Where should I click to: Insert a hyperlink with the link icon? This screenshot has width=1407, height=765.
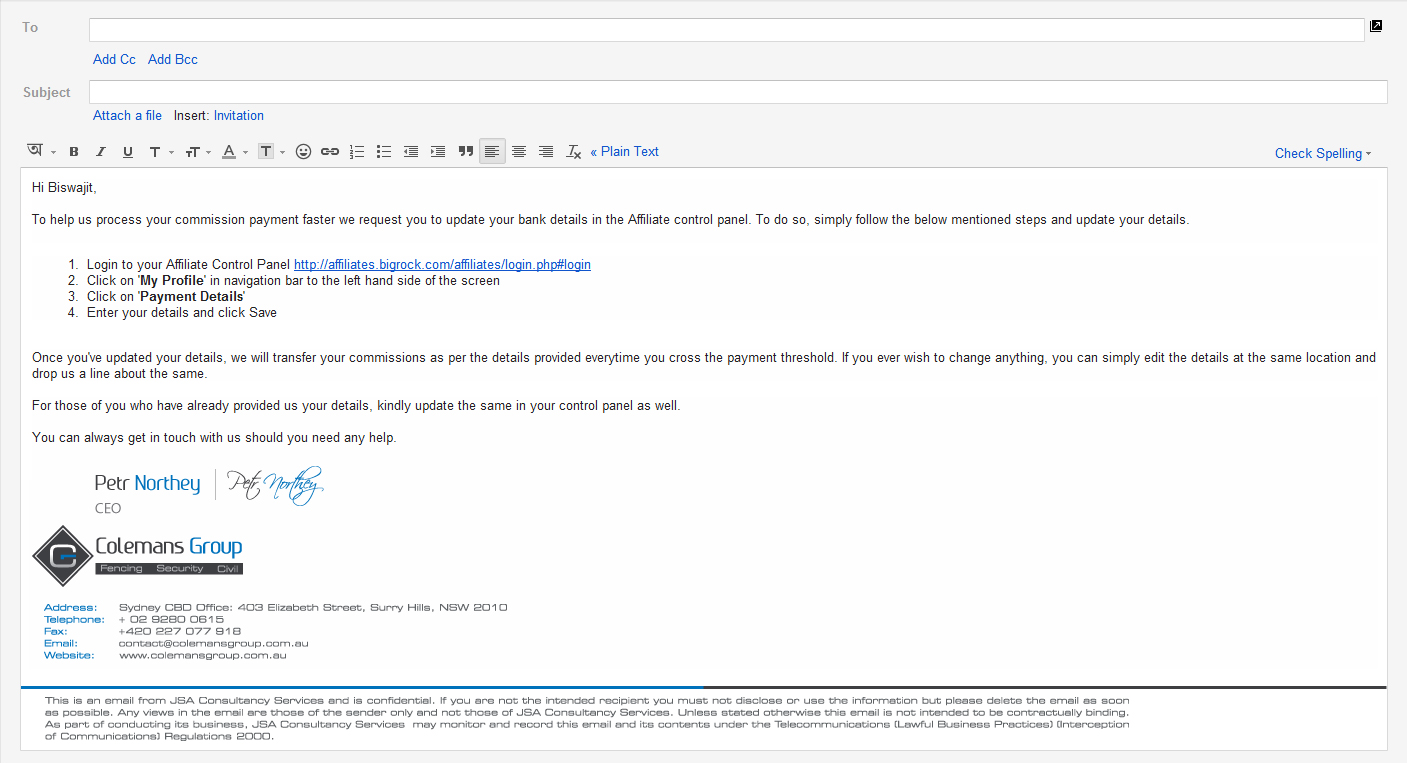pyautogui.click(x=330, y=152)
